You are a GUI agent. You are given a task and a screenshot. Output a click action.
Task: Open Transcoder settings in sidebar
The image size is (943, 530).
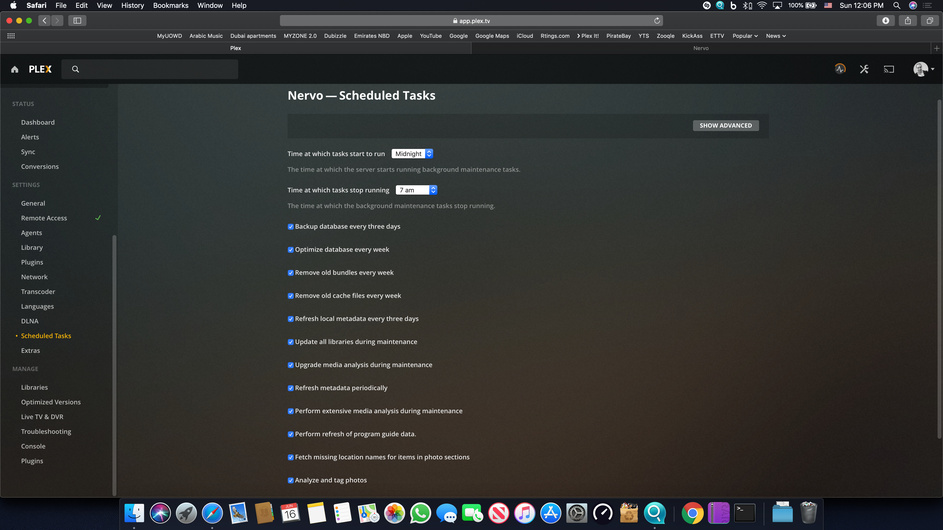(x=38, y=292)
